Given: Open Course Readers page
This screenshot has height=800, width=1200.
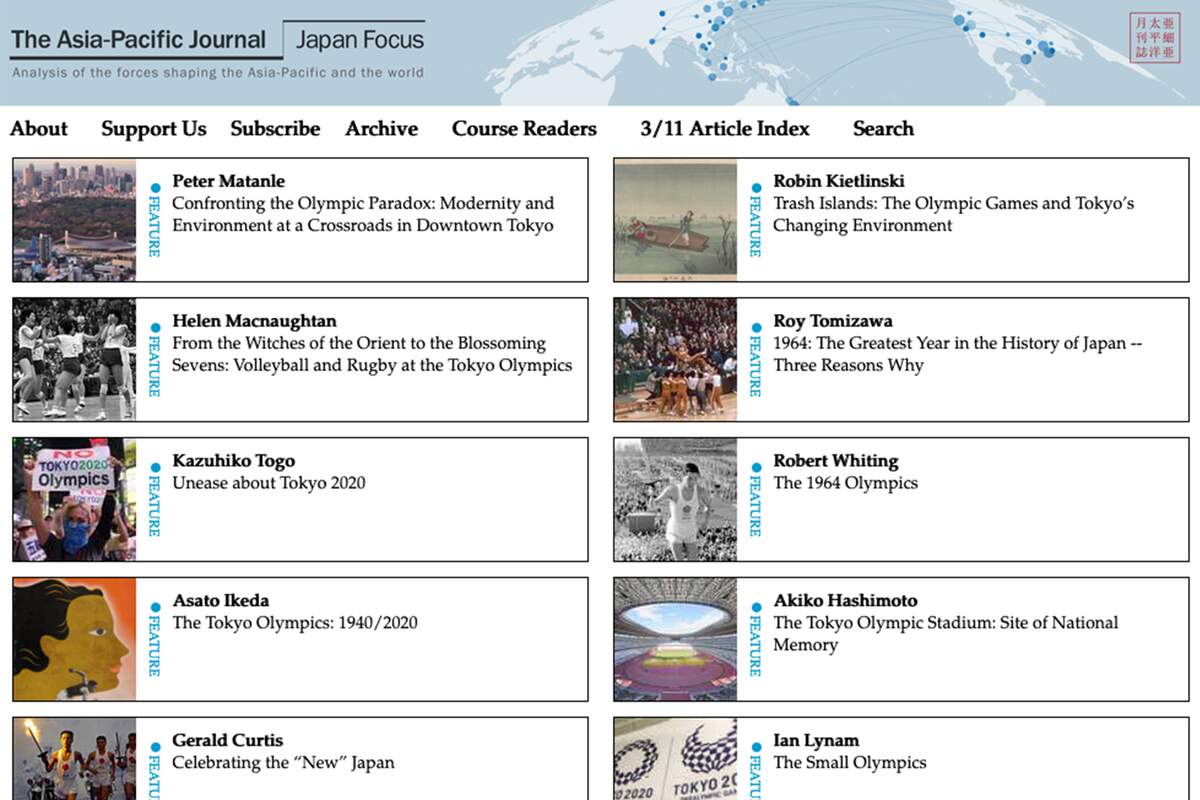Looking at the screenshot, I should pyautogui.click(x=524, y=128).
